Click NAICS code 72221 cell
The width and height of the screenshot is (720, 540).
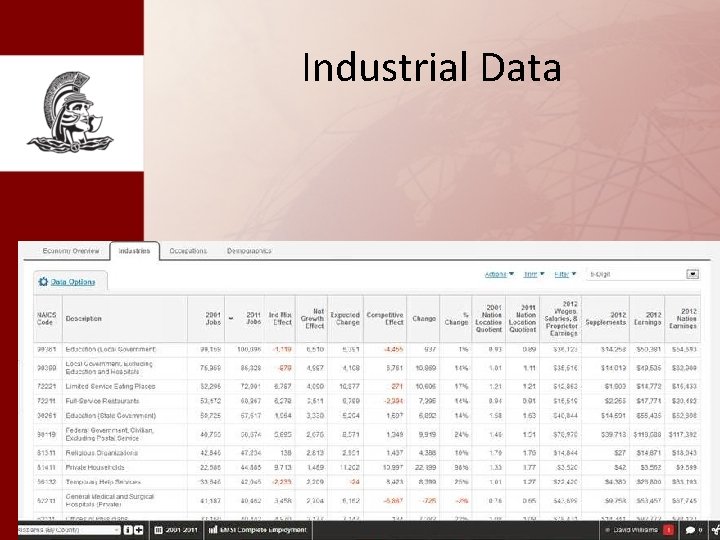pyautogui.click(x=46, y=387)
